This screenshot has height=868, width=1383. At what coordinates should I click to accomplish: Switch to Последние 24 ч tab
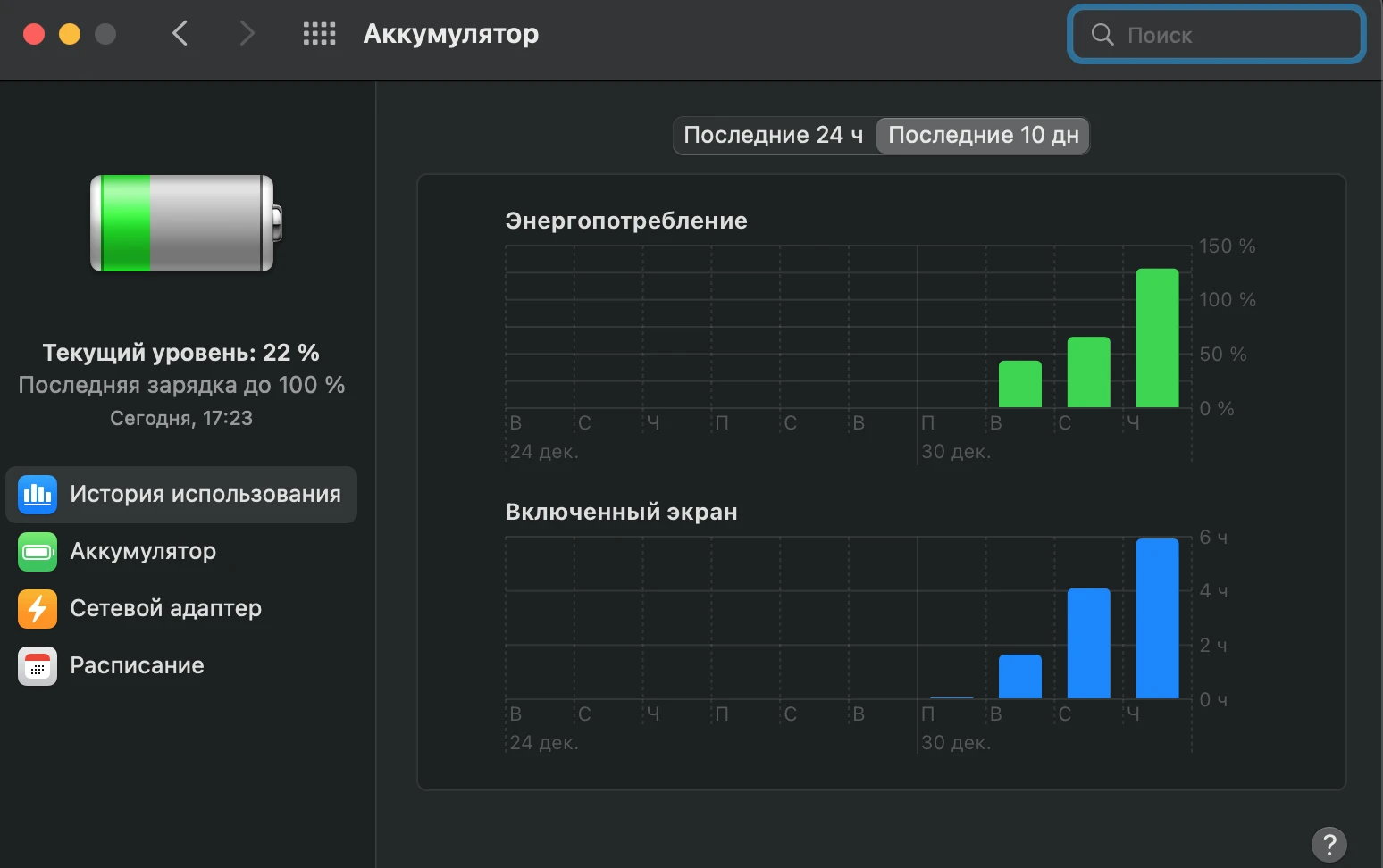774,136
